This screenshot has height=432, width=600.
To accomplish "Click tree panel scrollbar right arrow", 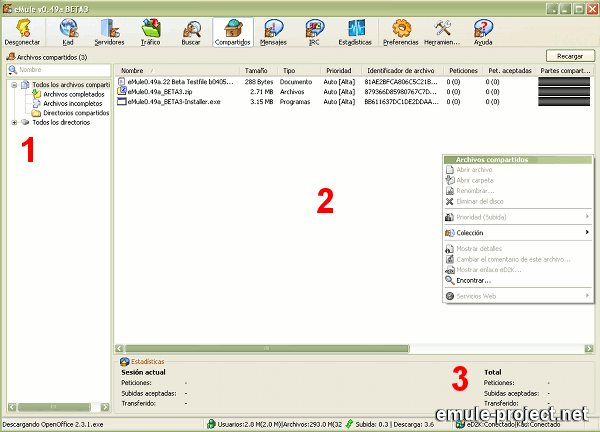I will coord(104,407).
